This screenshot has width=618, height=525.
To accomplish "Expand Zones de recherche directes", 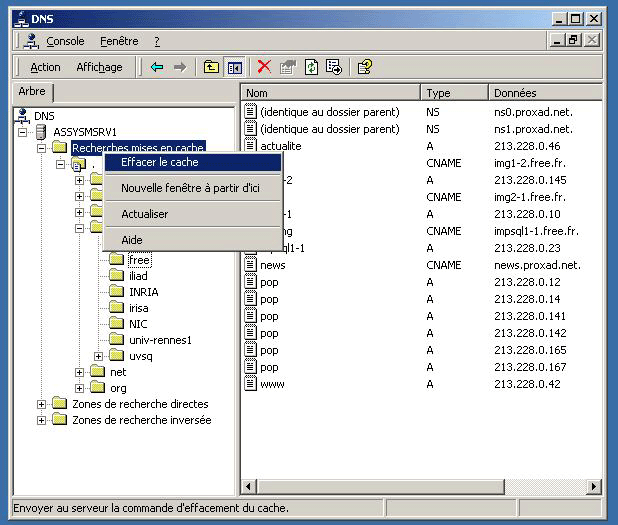I will coord(41,404).
